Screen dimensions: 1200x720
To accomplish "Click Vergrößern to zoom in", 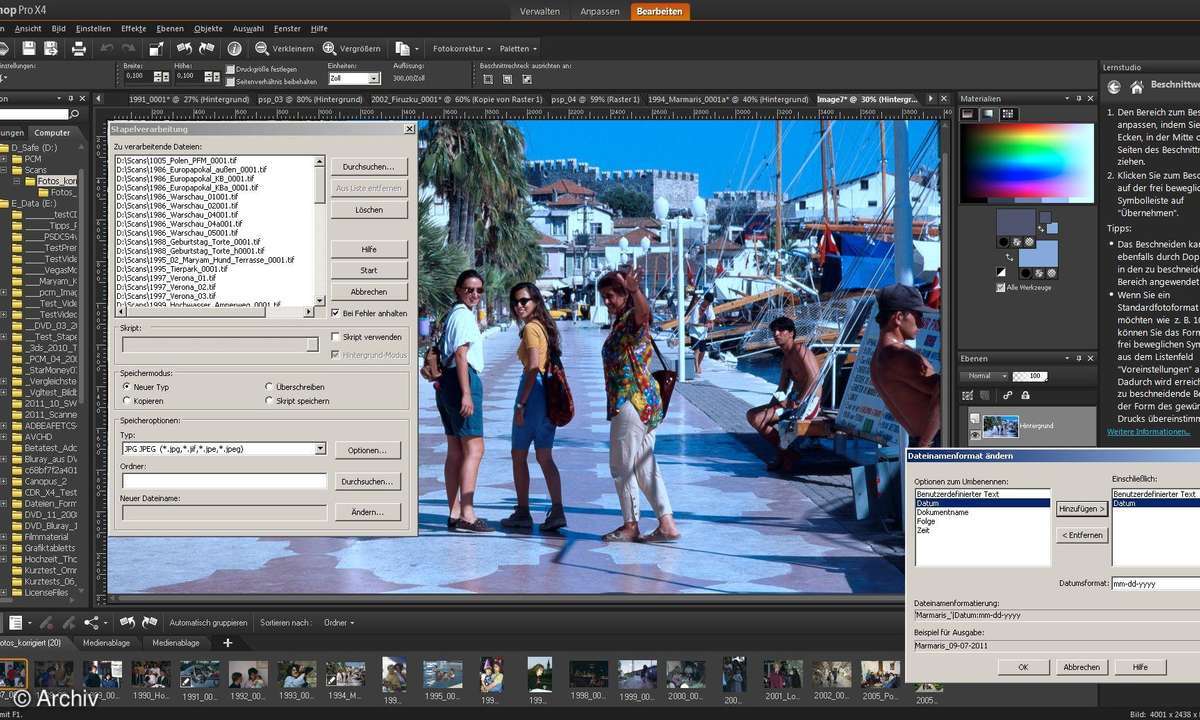I will pyautogui.click(x=351, y=48).
